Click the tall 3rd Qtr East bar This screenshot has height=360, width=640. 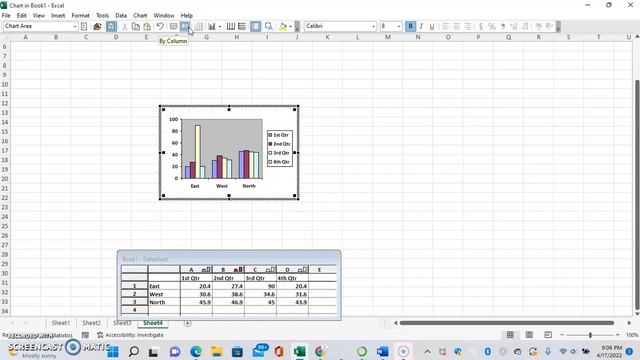click(x=198, y=151)
